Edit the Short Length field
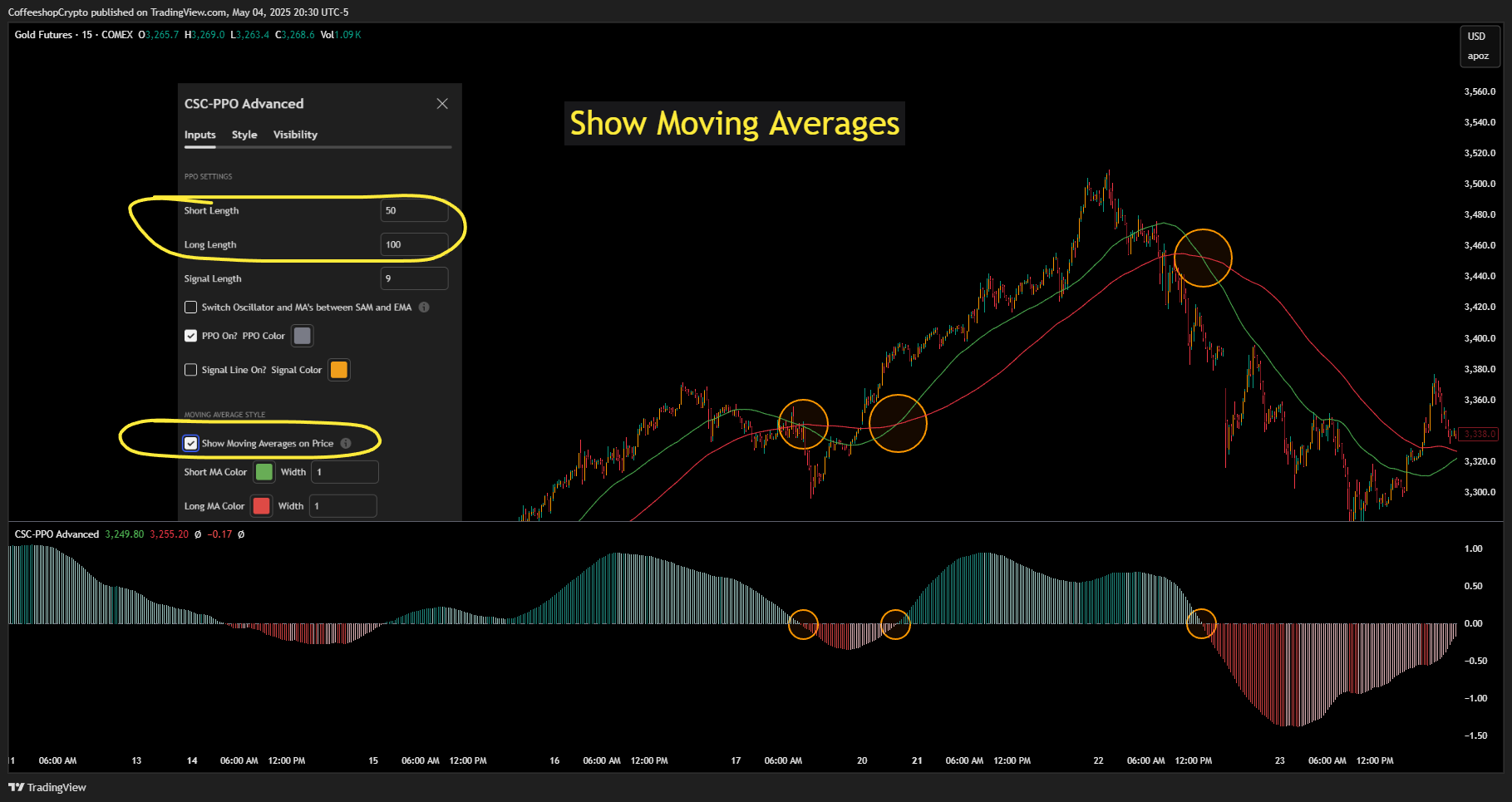The image size is (1512, 802). 414,210
